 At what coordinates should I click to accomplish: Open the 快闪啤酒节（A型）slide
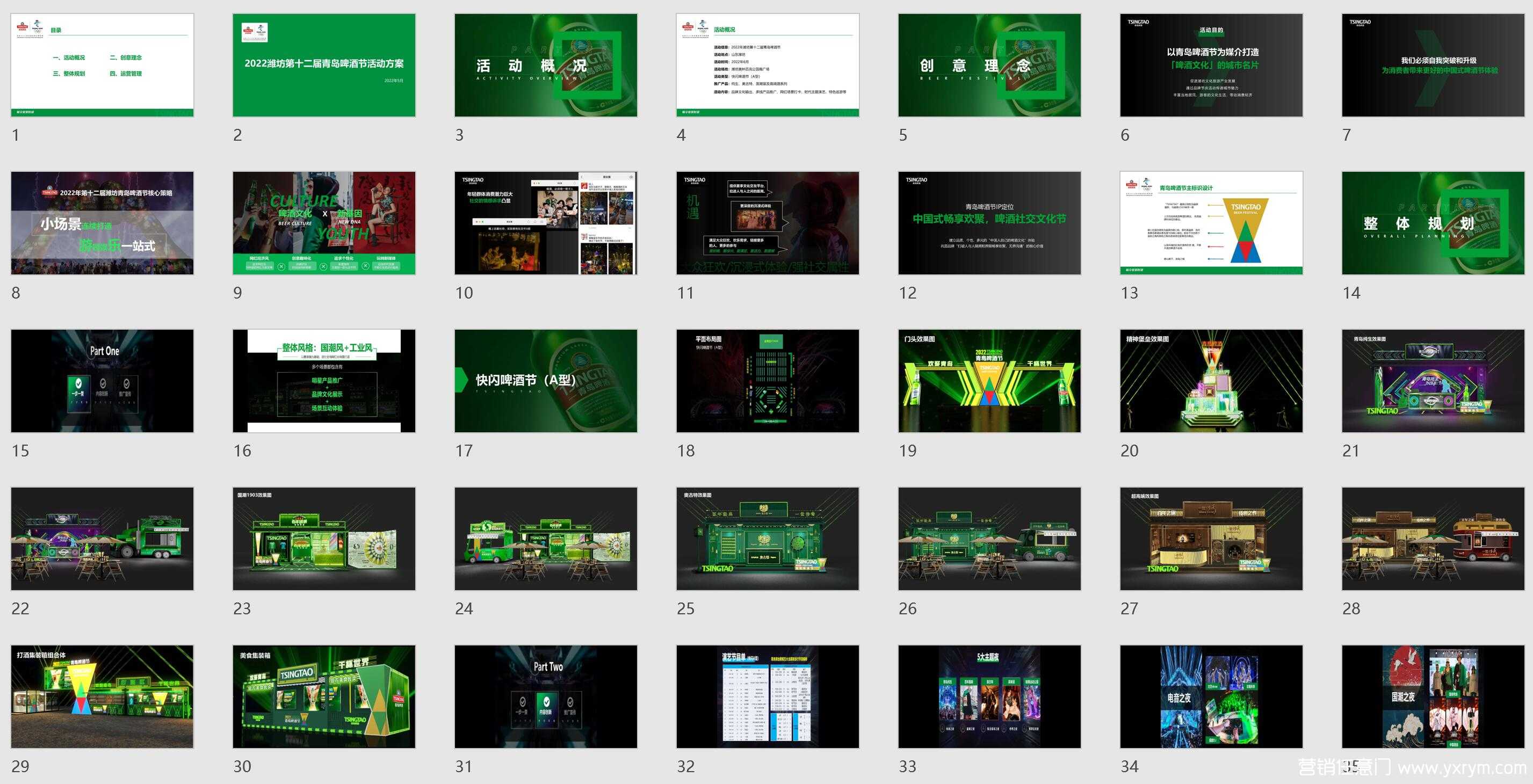[x=546, y=381]
